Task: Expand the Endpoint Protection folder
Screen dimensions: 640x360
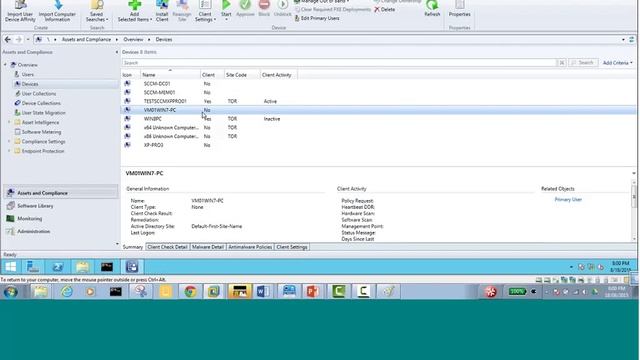Action: (x=9, y=151)
